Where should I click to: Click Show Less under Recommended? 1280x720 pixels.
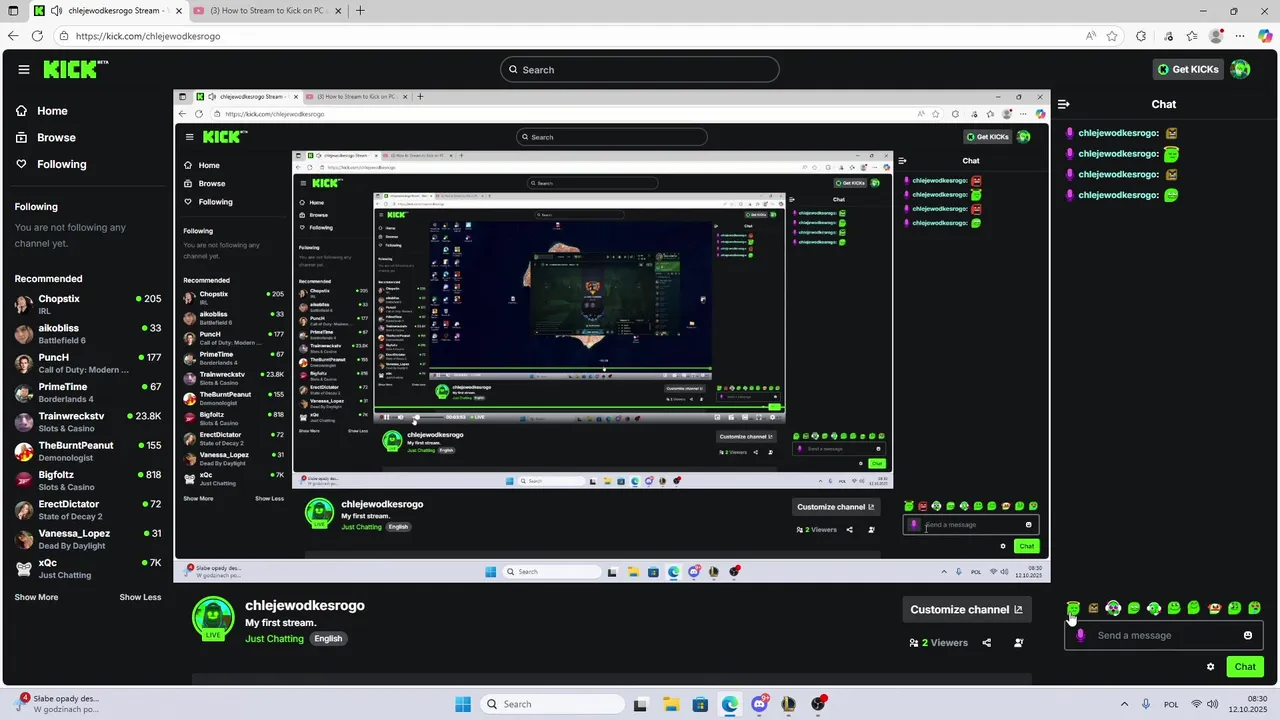click(x=140, y=597)
